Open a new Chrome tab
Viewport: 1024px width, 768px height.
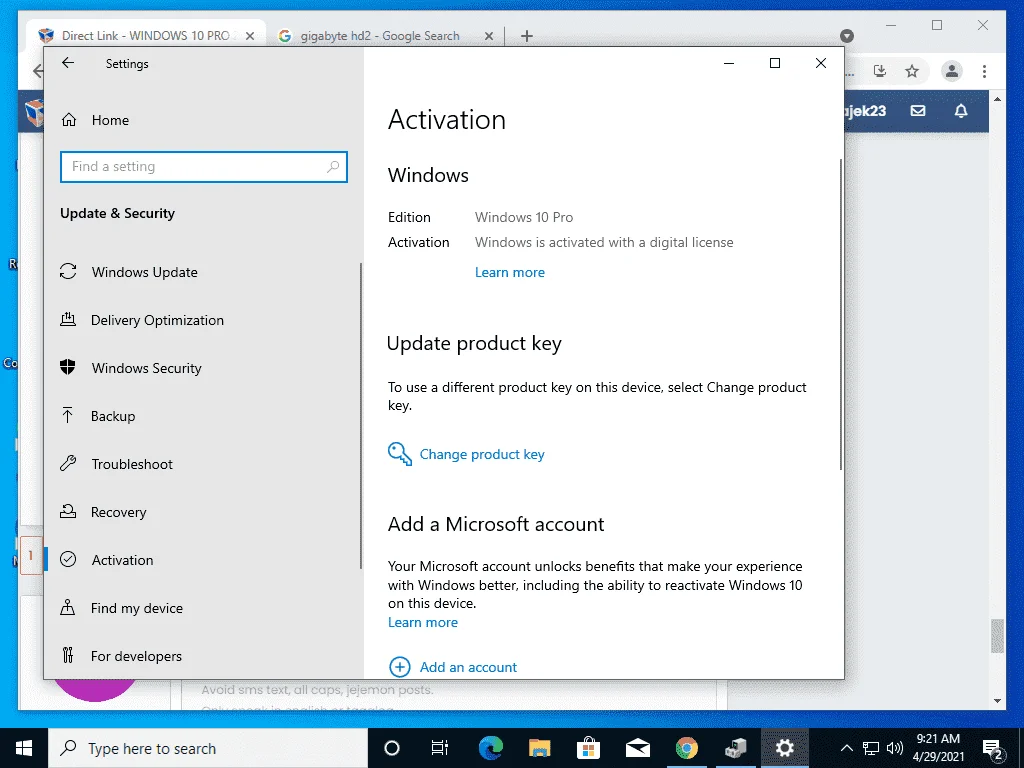(x=527, y=36)
